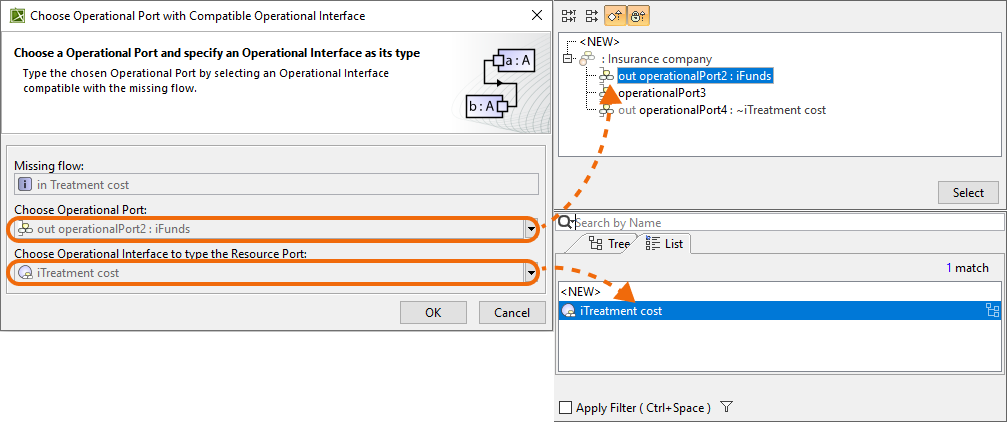1007x422 pixels.
Task: Switch to the List tab
Action: (x=664, y=243)
